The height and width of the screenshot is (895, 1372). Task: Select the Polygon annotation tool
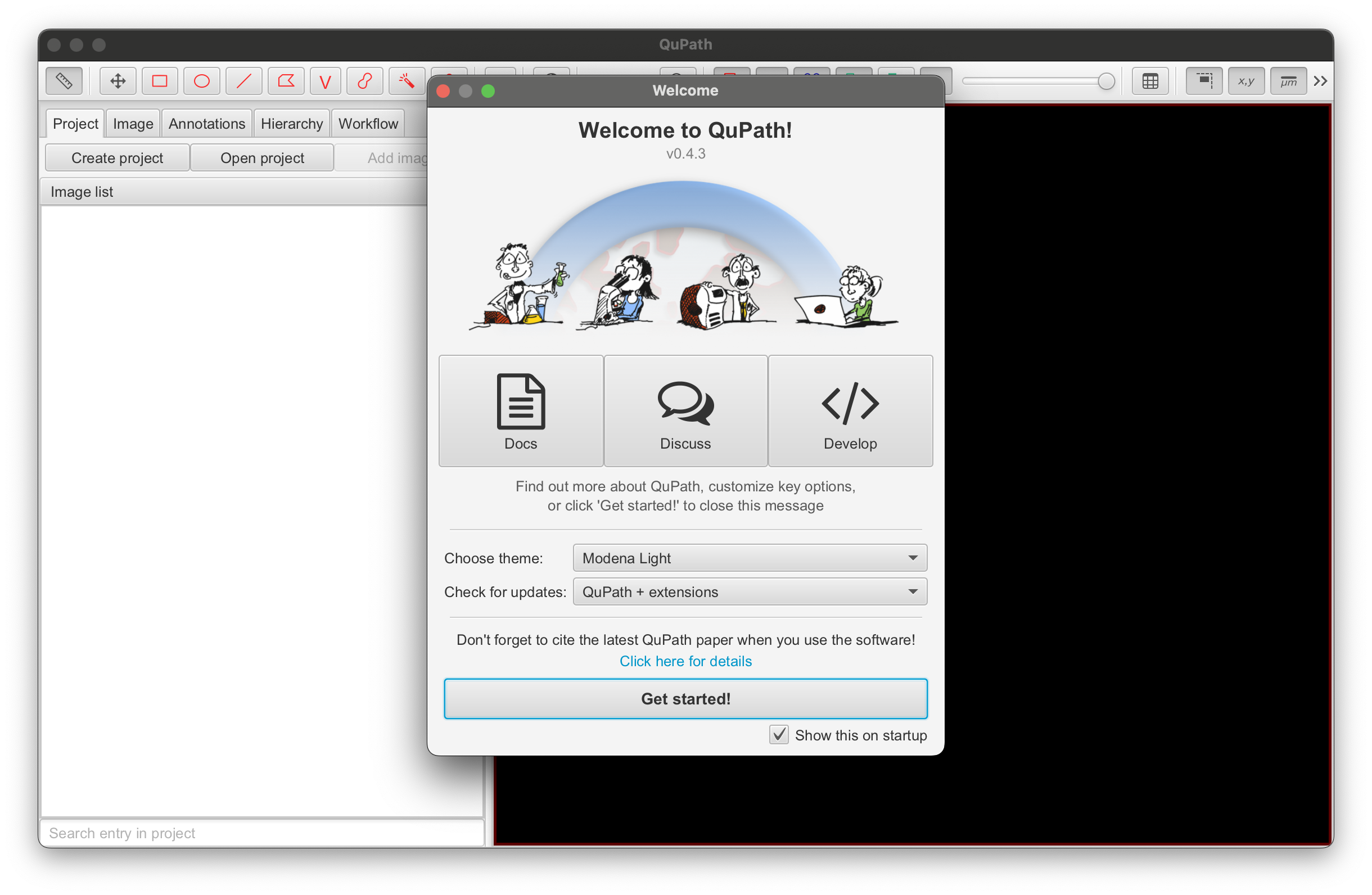point(286,81)
